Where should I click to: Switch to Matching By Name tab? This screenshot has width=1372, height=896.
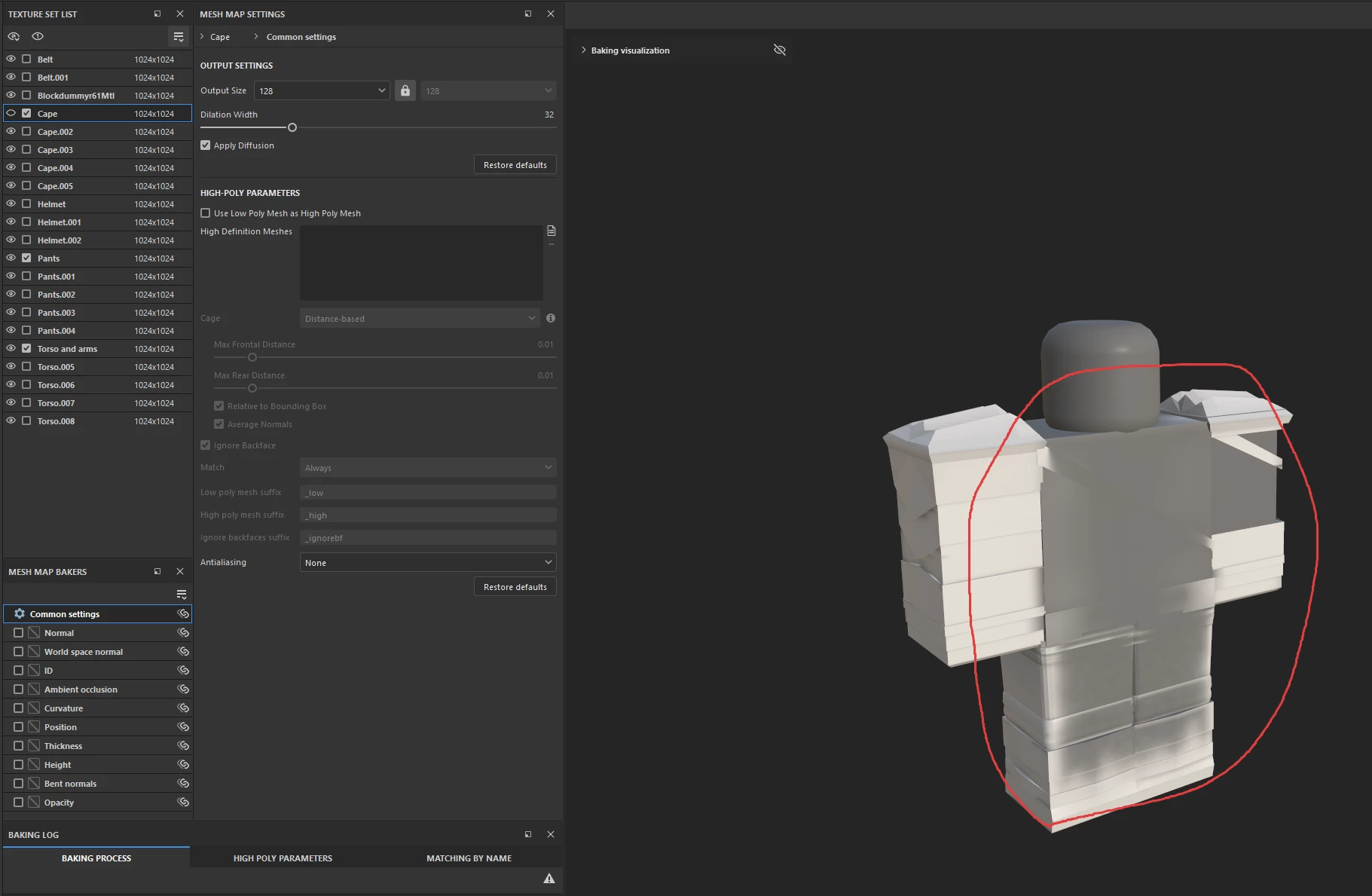(469, 858)
